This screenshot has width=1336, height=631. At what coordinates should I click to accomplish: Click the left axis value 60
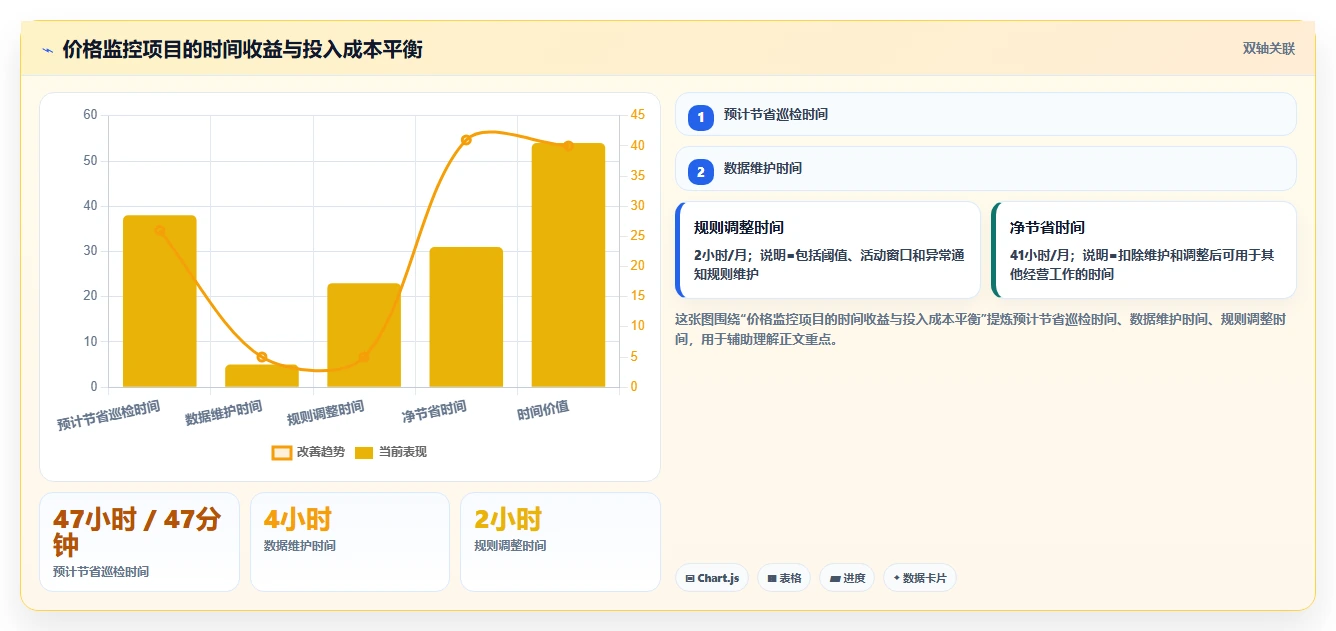[x=90, y=115]
